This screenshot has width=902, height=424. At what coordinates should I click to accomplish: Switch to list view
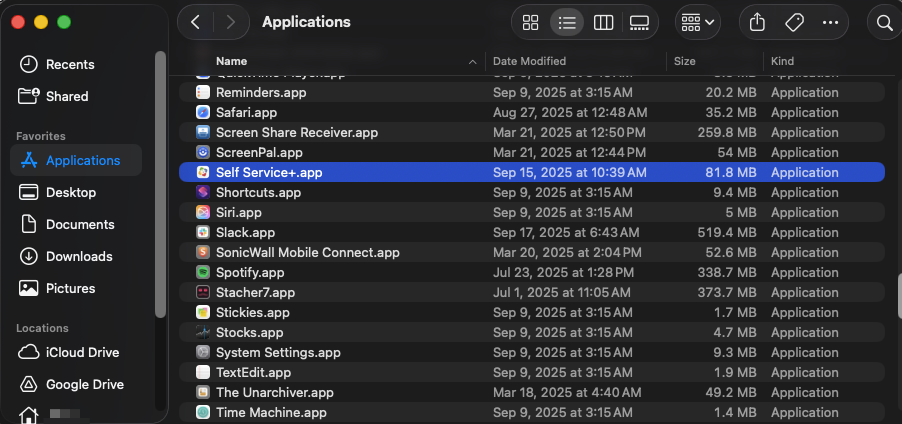tap(567, 22)
